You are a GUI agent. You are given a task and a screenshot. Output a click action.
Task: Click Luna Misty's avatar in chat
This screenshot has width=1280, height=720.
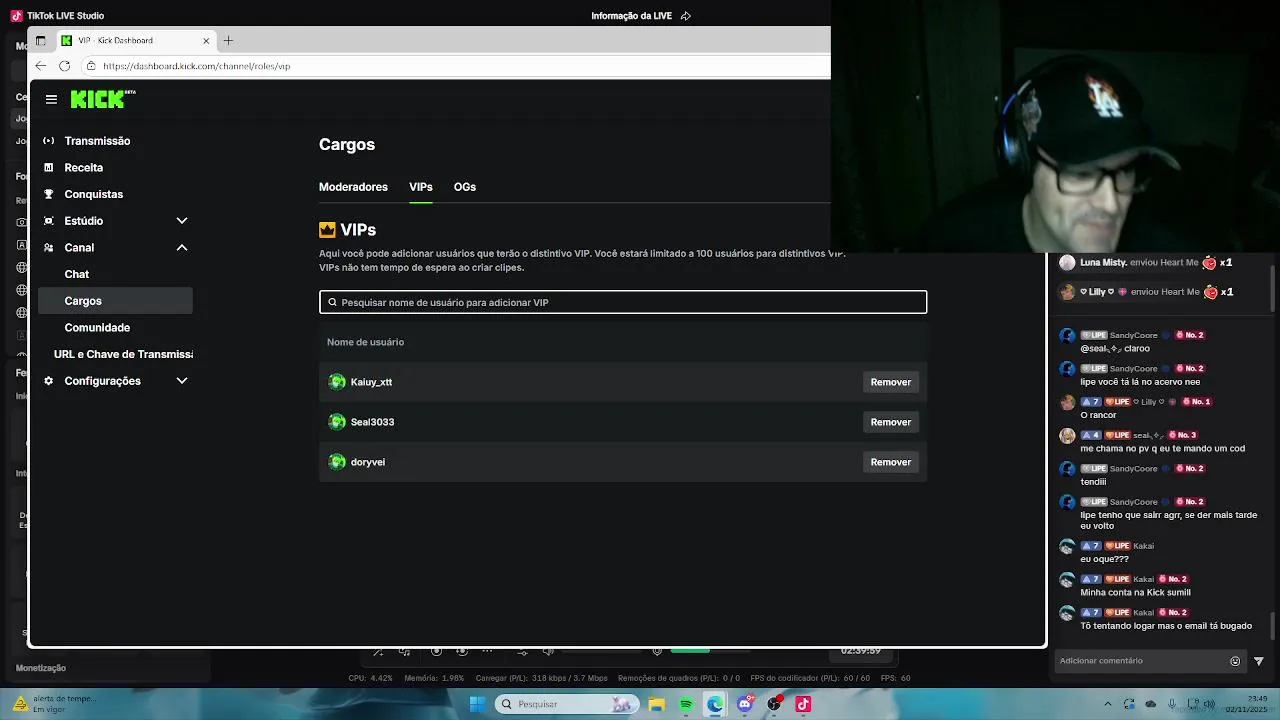pyautogui.click(x=1067, y=262)
